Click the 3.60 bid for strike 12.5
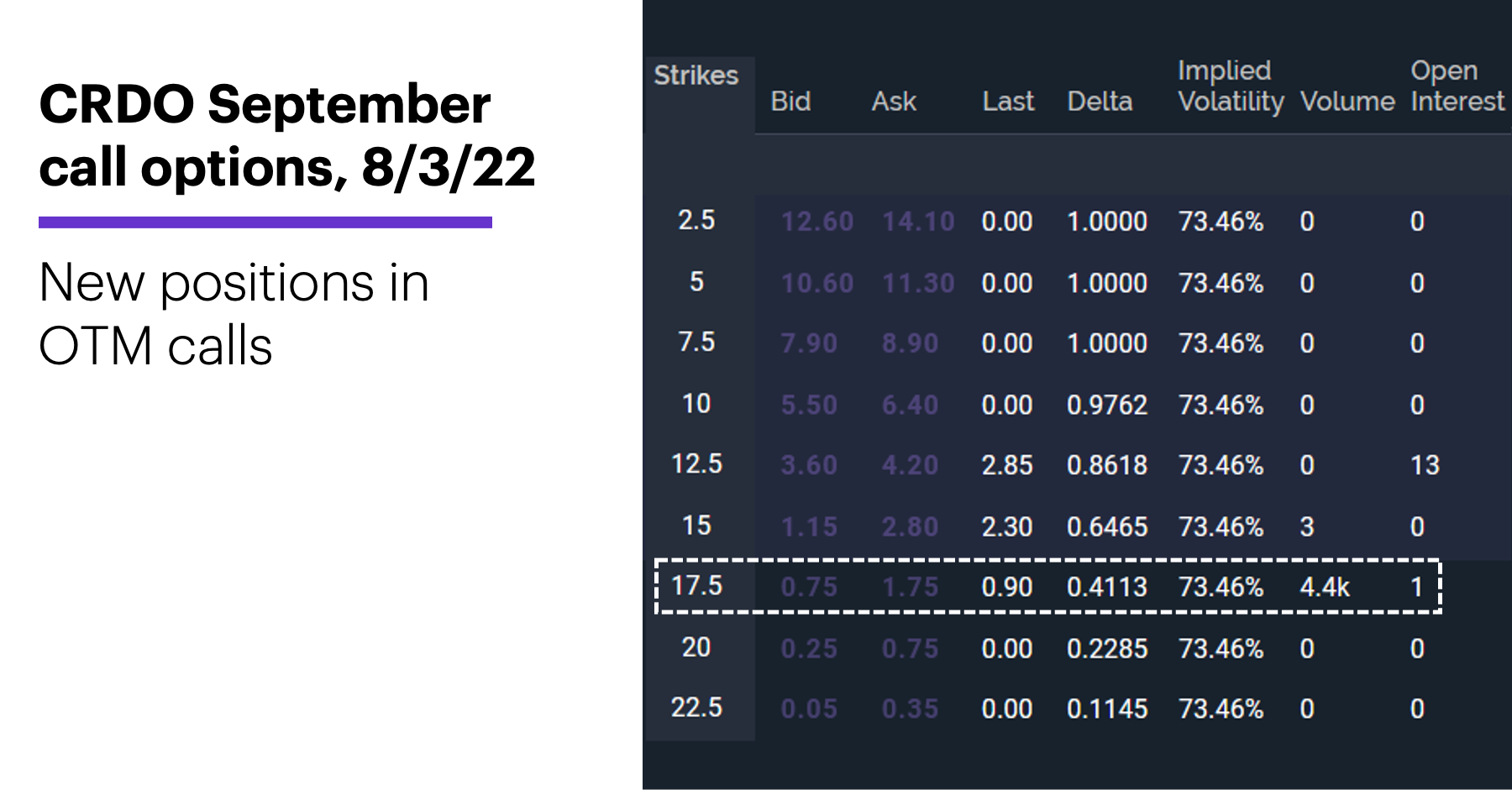Image resolution: width=1512 pixels, height=790 pixels. point(809,465)
